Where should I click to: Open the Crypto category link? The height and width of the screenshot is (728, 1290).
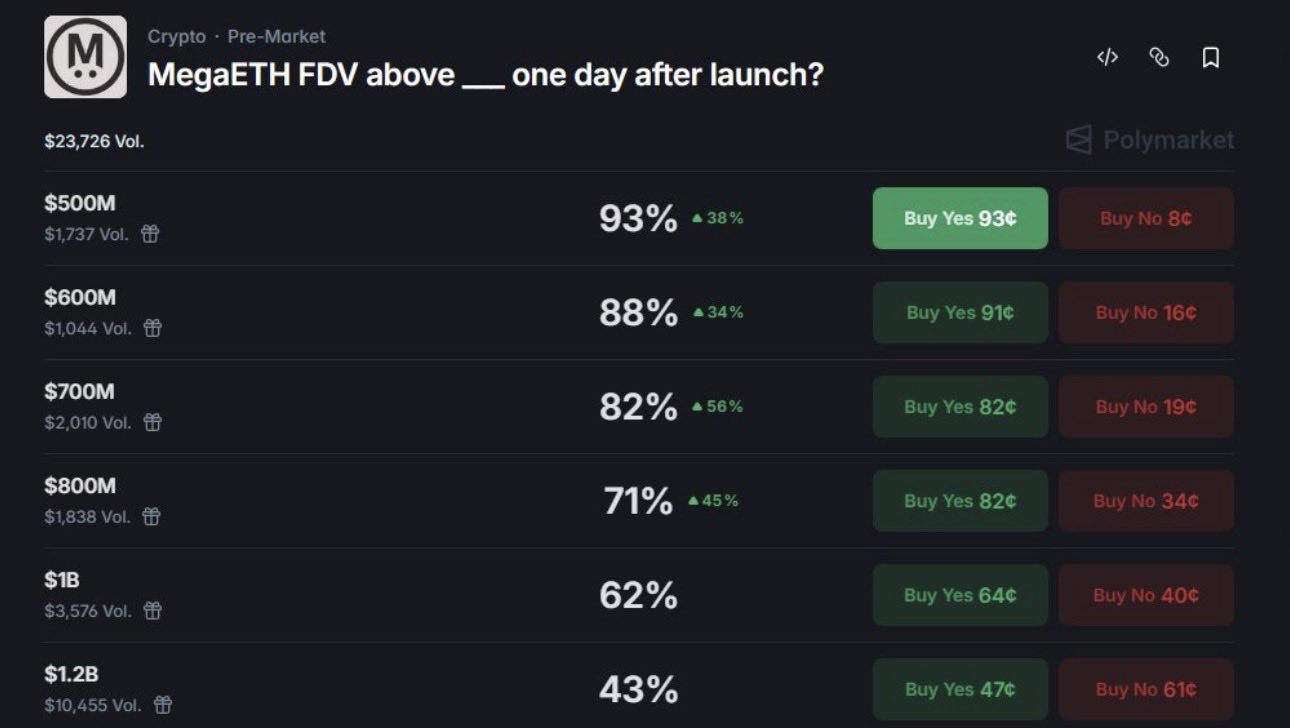(x=177, y=37)
